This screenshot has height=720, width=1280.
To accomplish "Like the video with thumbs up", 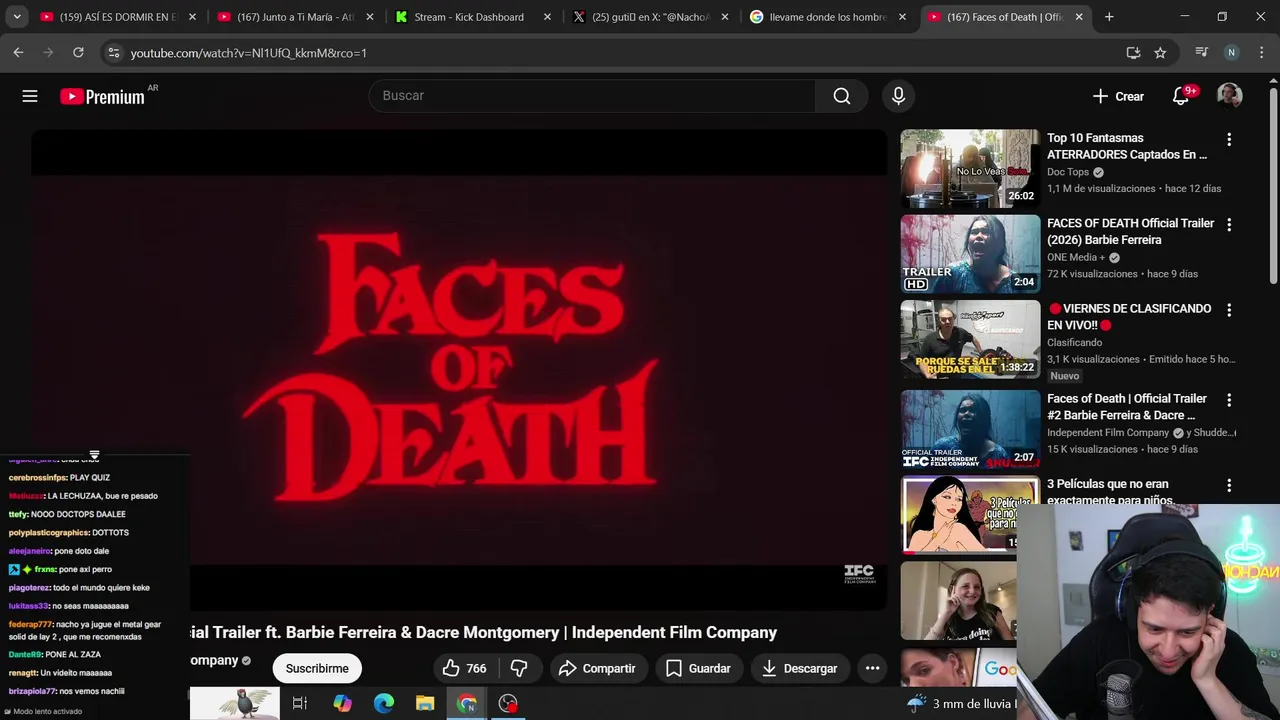I will tap(465, 668).
